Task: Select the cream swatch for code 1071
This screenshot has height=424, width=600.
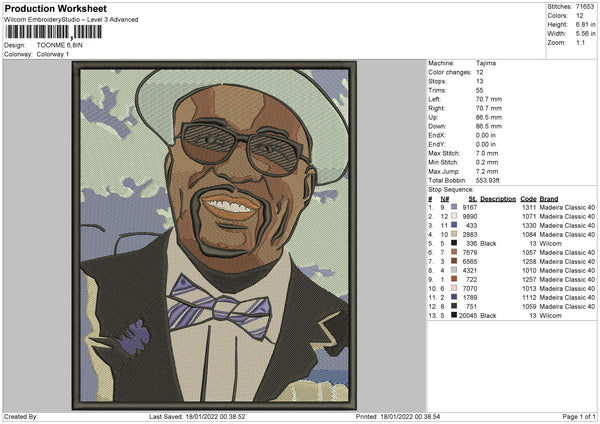Action: point(454,216)
